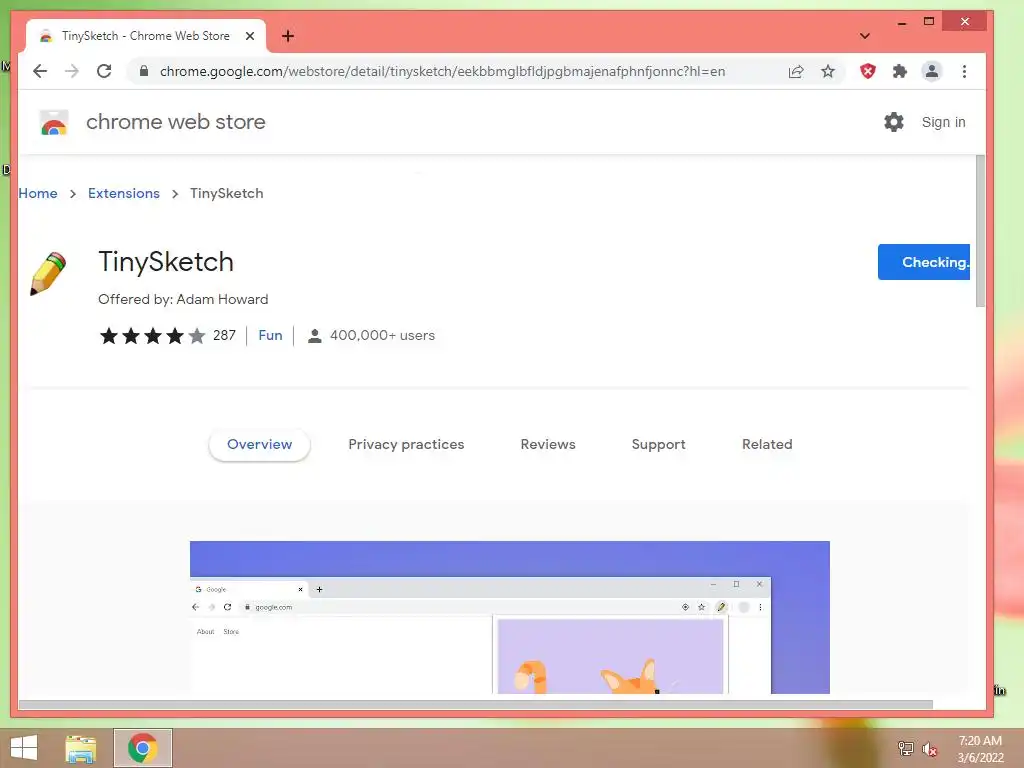Screen dimensions: 1024x768
Task: Open the Related tab
Action: (x=767, y=444)
